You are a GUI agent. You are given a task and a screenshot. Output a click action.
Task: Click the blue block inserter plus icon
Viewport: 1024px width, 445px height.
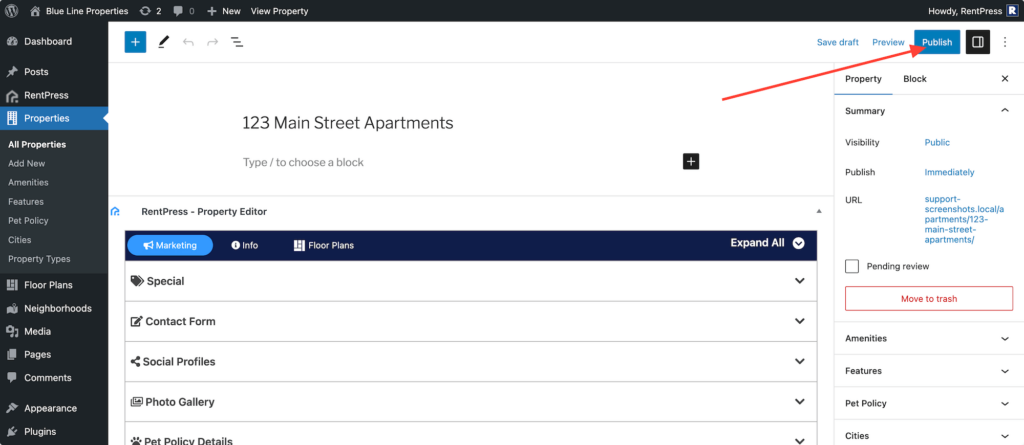coord(135,42)
